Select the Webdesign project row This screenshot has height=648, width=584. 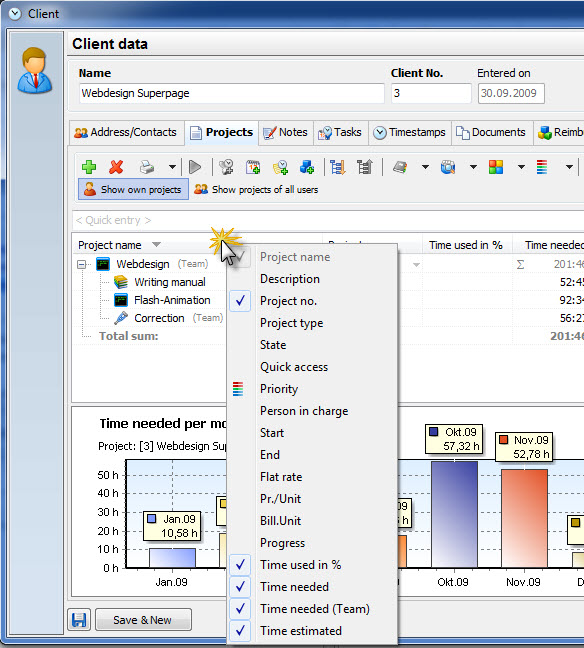coord(143,264)
